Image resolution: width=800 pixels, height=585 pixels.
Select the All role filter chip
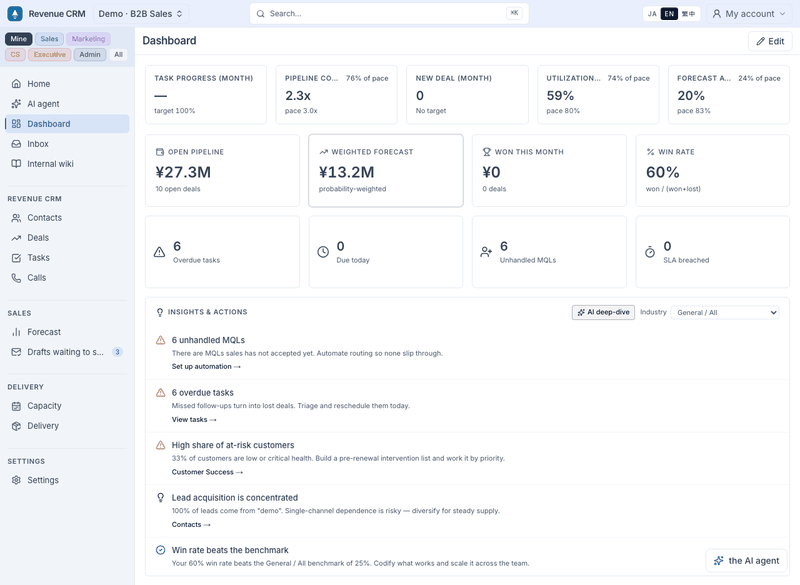coord(118,55)
